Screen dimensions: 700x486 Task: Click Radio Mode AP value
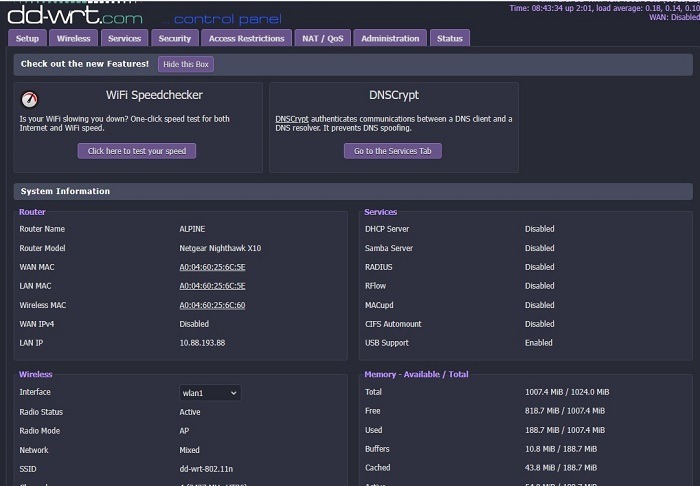(184, 431)
